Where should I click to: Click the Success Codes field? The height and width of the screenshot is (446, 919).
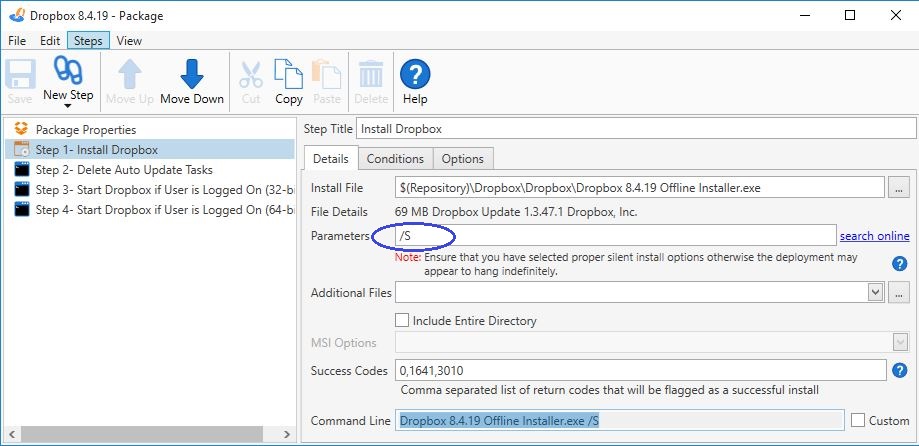click(x=641, y=370)
